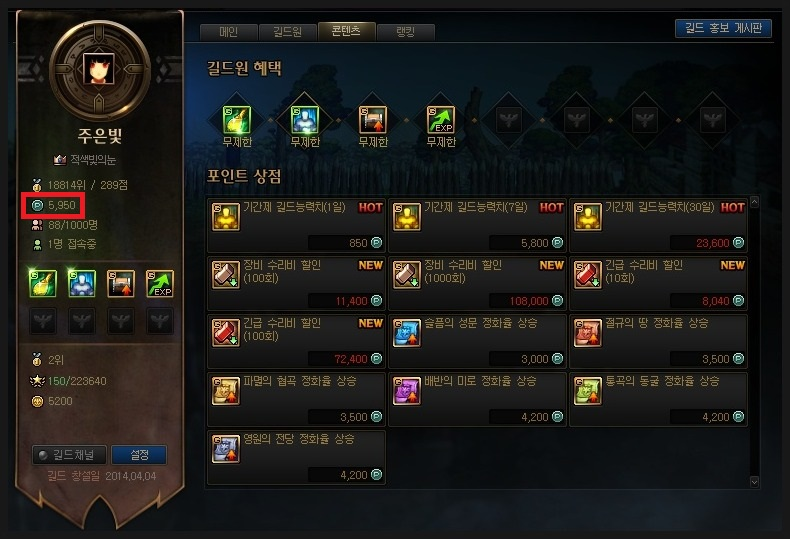Switch to the 길드원 tab
This screenshot has width=790, height=539.
[287, 32]
